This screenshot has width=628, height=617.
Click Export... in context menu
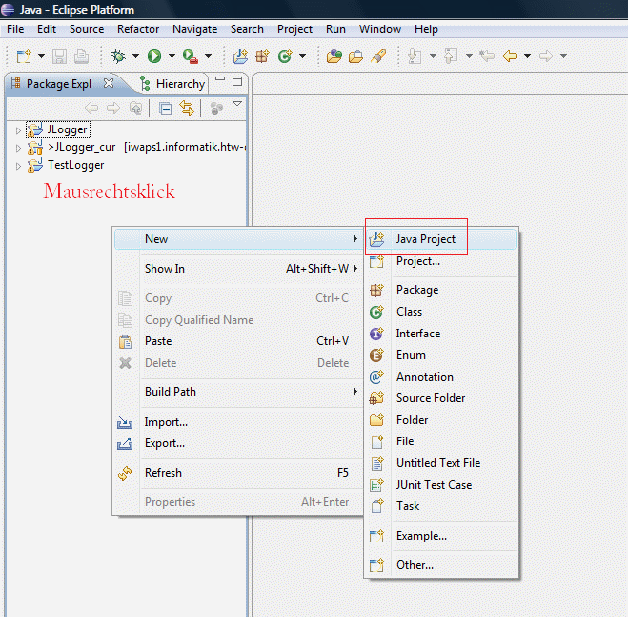(x=239, y=443)
